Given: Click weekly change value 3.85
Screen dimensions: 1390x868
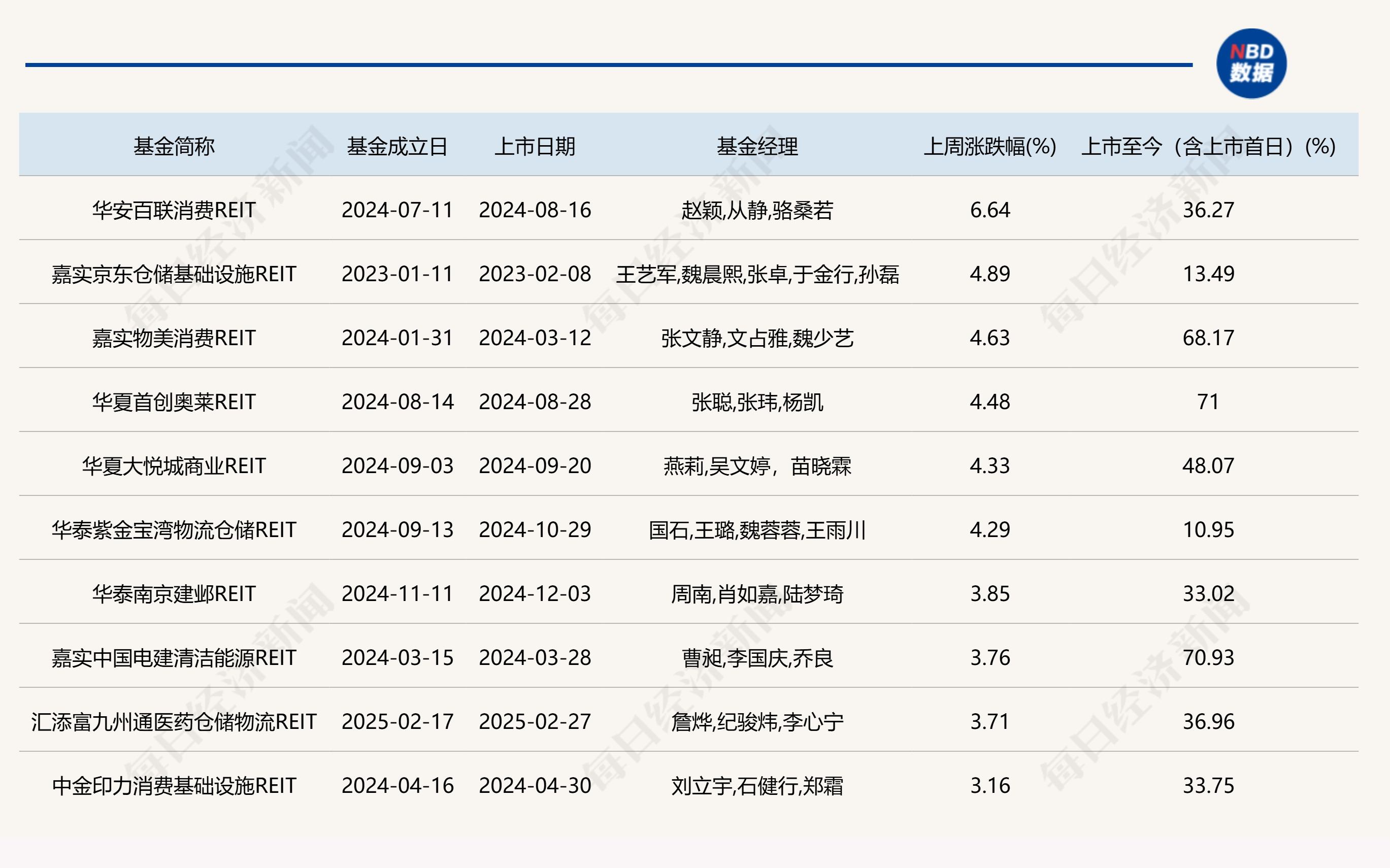Looking at the screenshot, I should (x=990, y=593).
